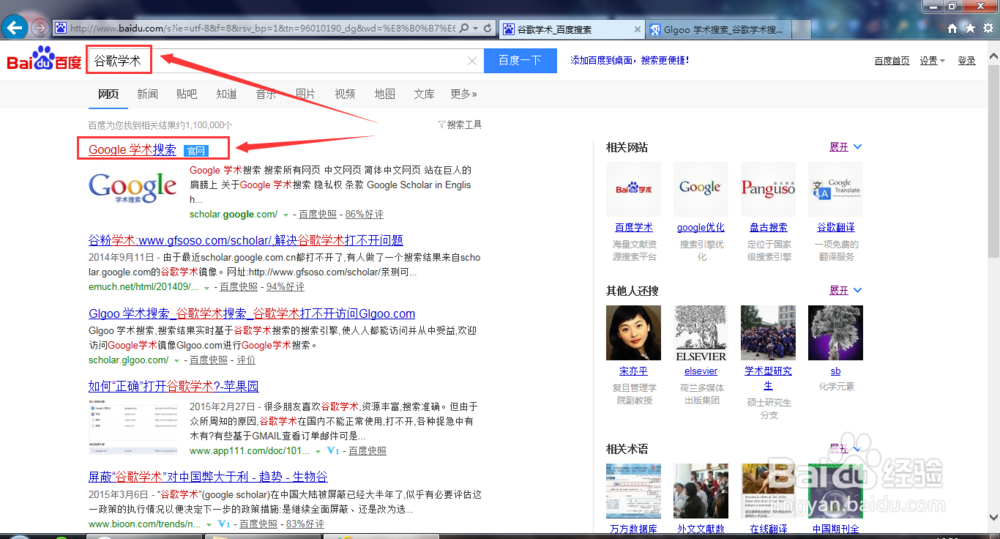Image resolution: width=1000 pixels, height=539 pixels.
Task: Open Google related site thumbnail
Action: pos(700,189)
